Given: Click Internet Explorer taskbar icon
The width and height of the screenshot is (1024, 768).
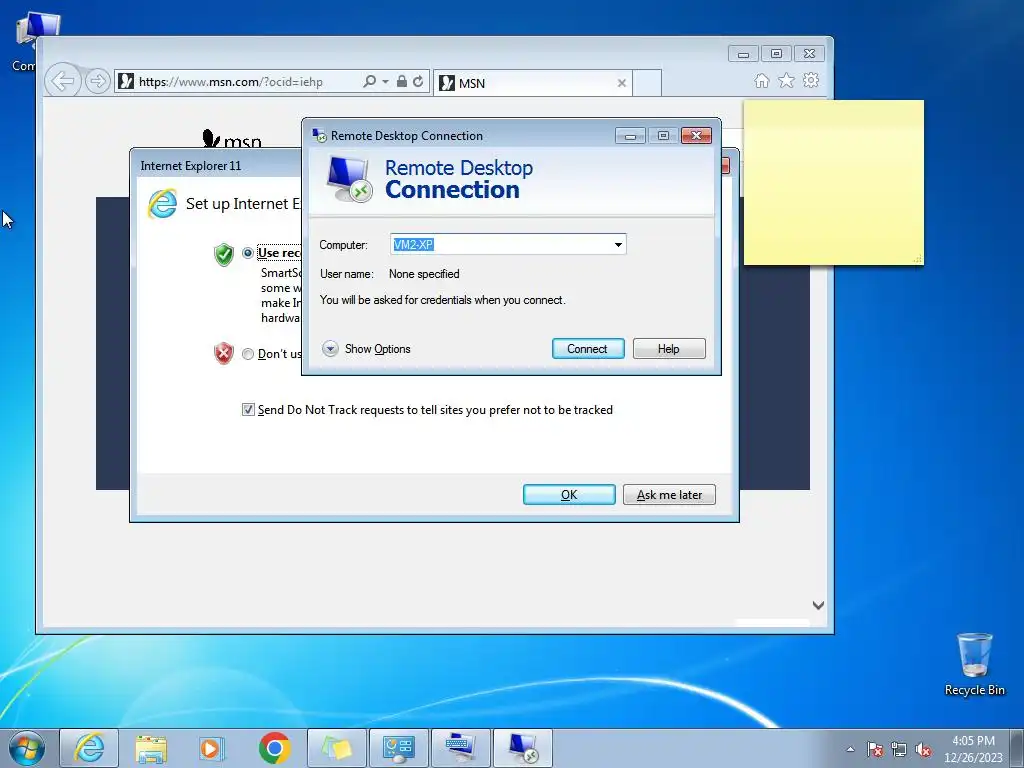Looking at the screenshot, I should click(x=89, y=748).
